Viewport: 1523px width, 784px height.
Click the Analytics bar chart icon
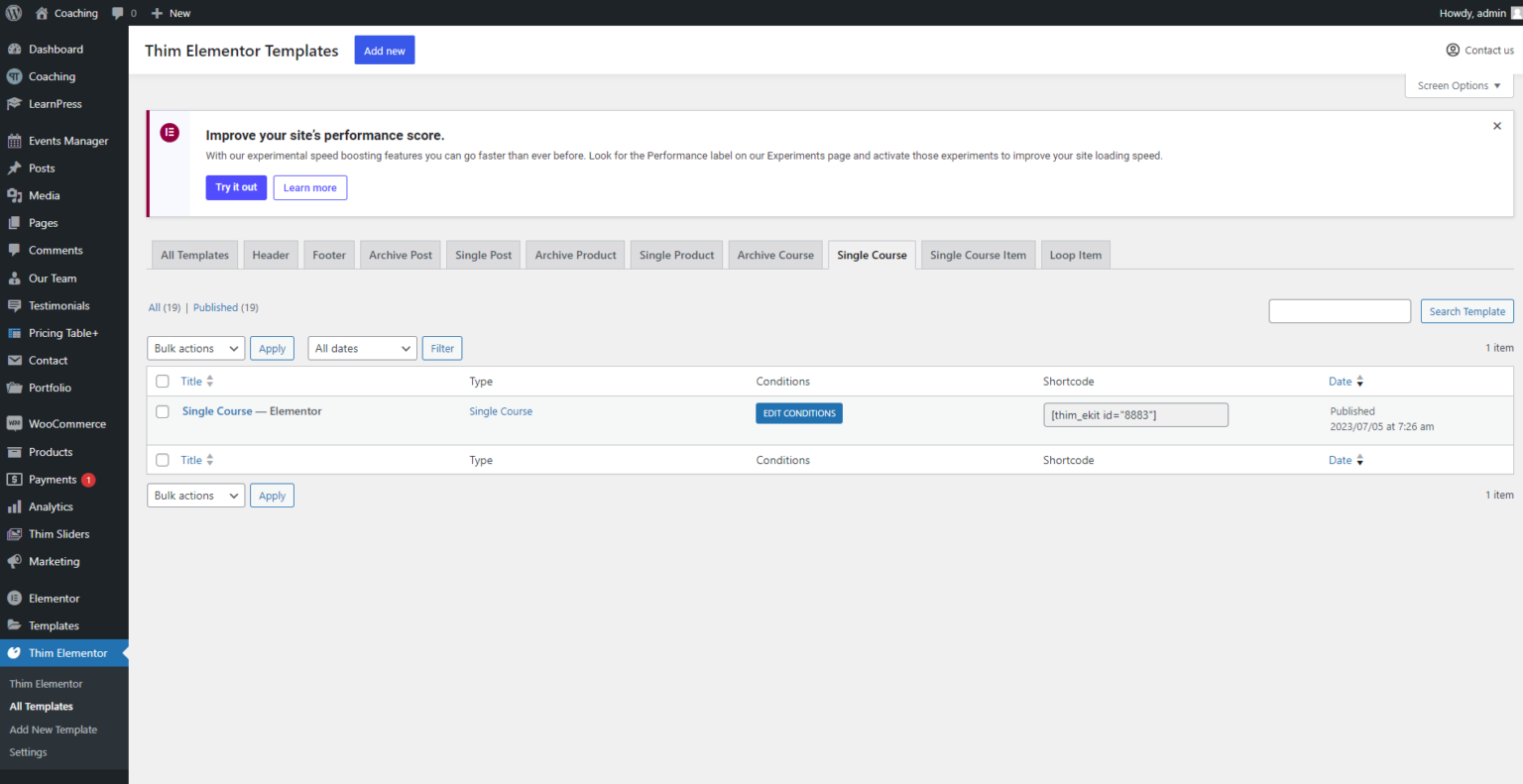pyautogui.click(x=14, y=506)
